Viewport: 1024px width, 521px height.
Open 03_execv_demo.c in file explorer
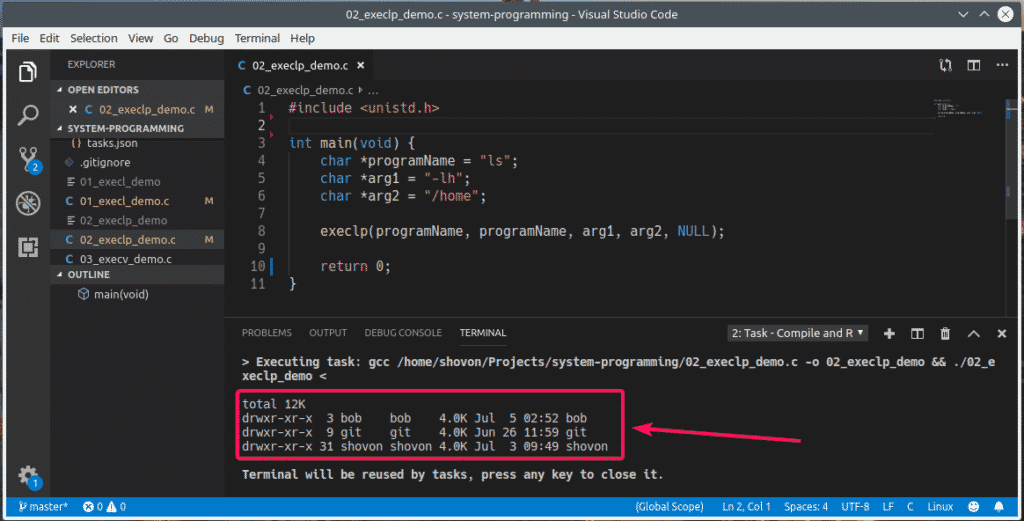point(125,259)
